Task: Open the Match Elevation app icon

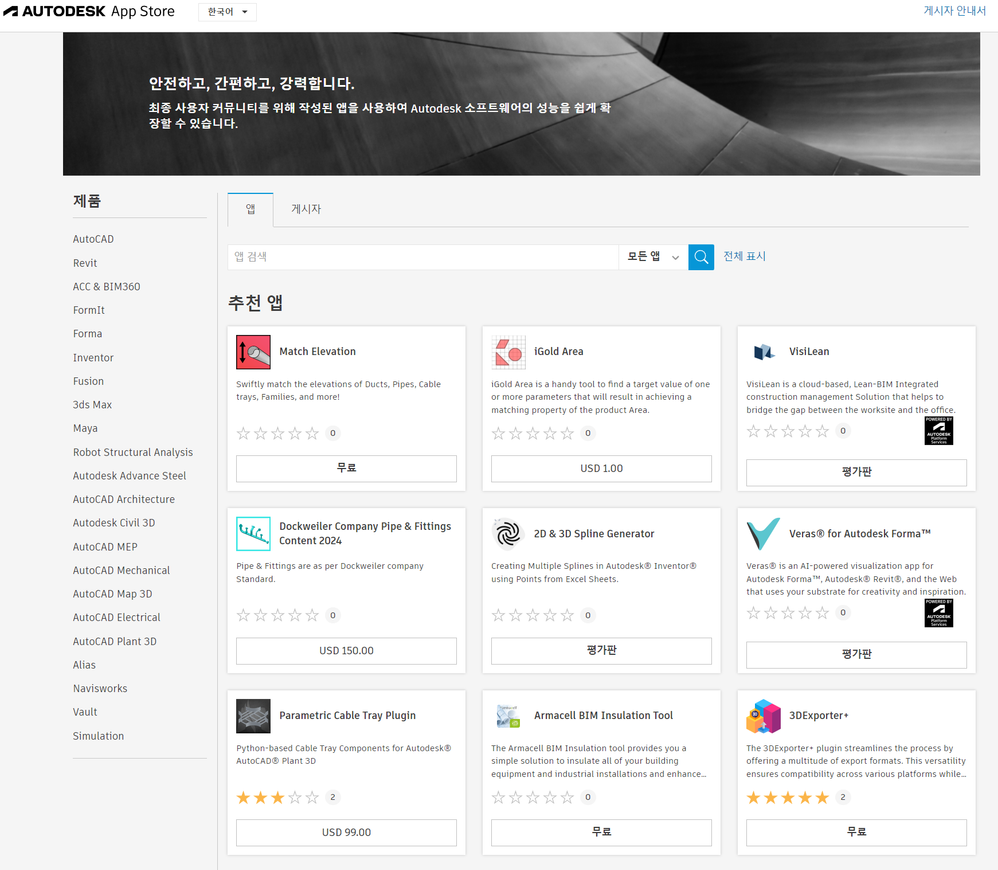Action: (253, 352)
